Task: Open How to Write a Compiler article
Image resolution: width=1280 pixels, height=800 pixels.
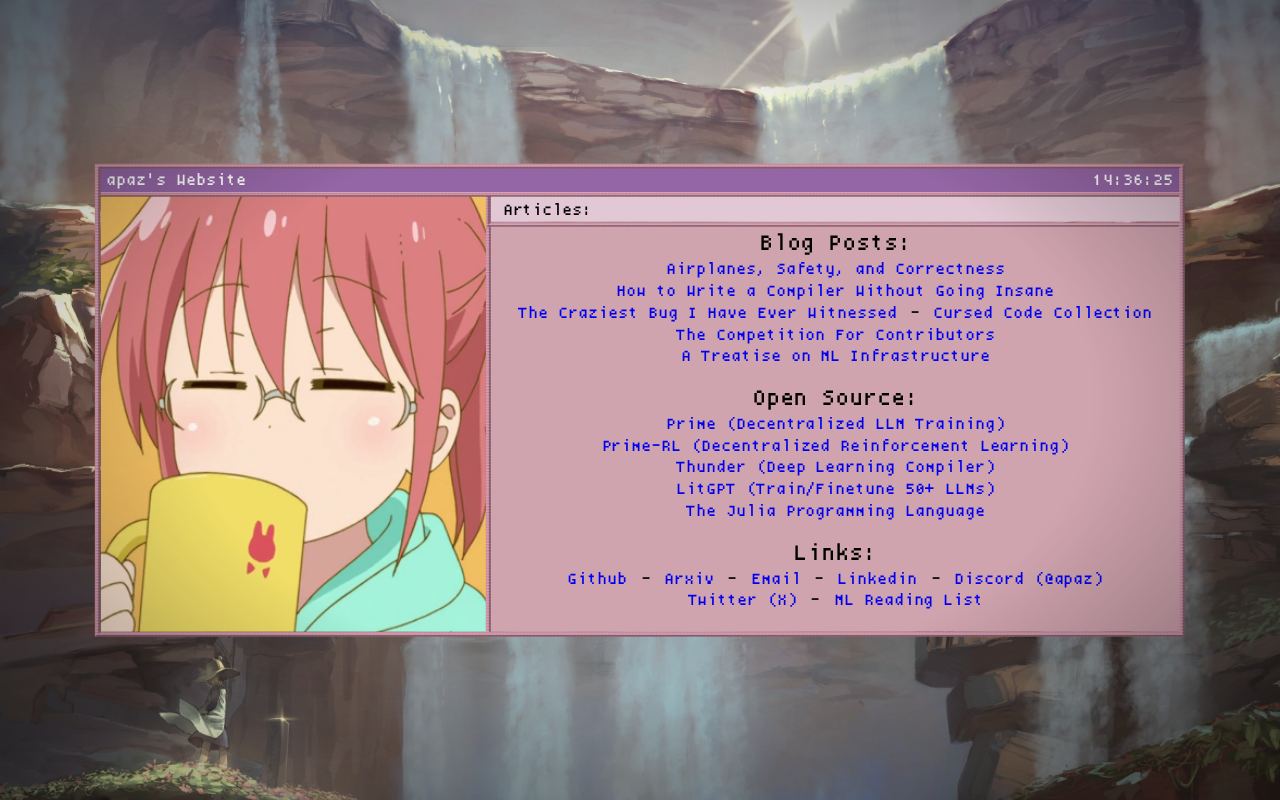Action: (x=835, y=291)
